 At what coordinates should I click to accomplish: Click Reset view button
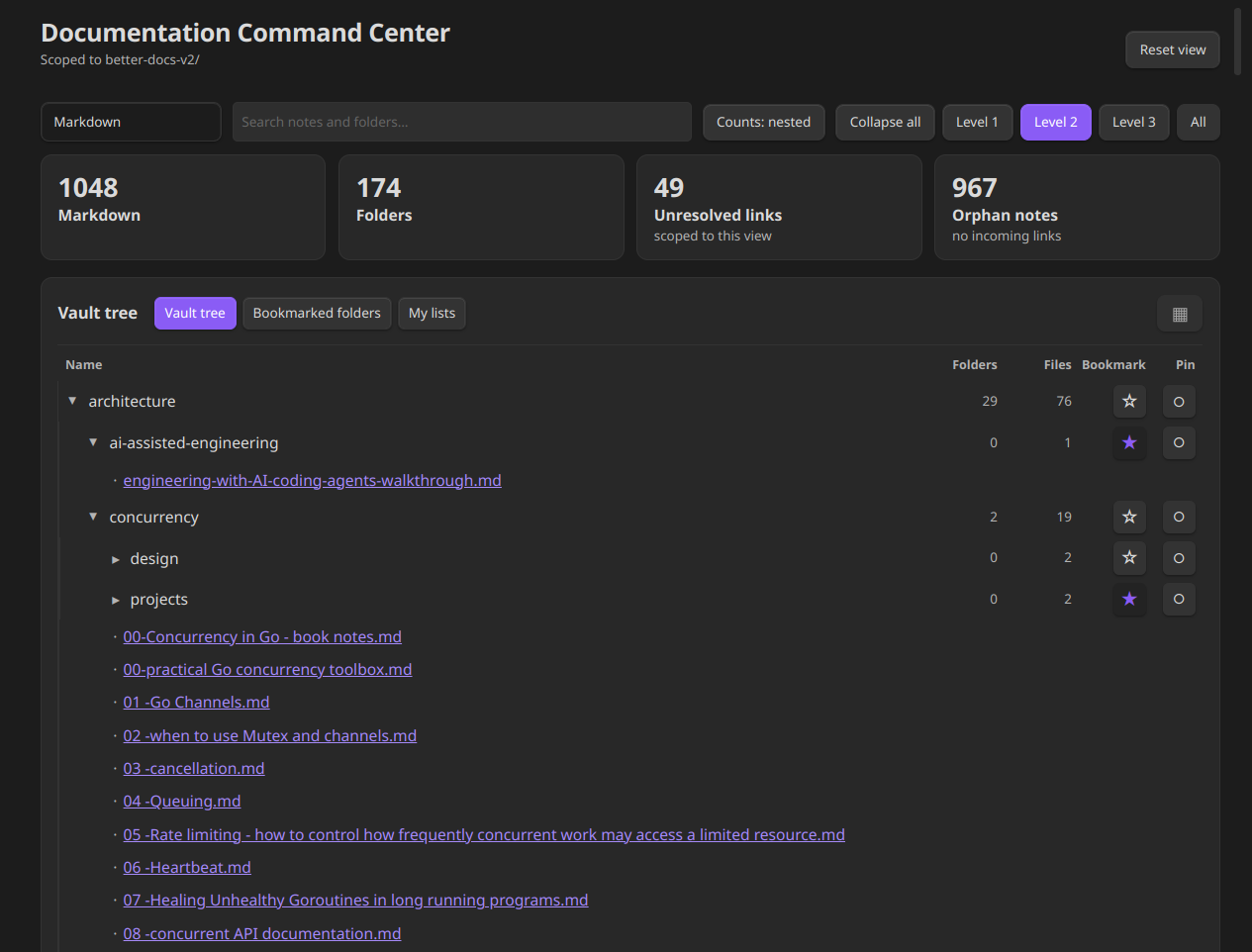pos(1173,49)
